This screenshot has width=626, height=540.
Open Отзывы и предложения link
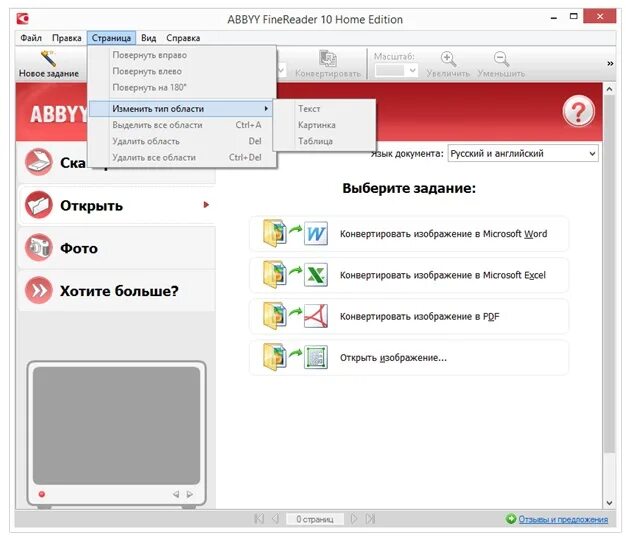click(x=563, y=519)
